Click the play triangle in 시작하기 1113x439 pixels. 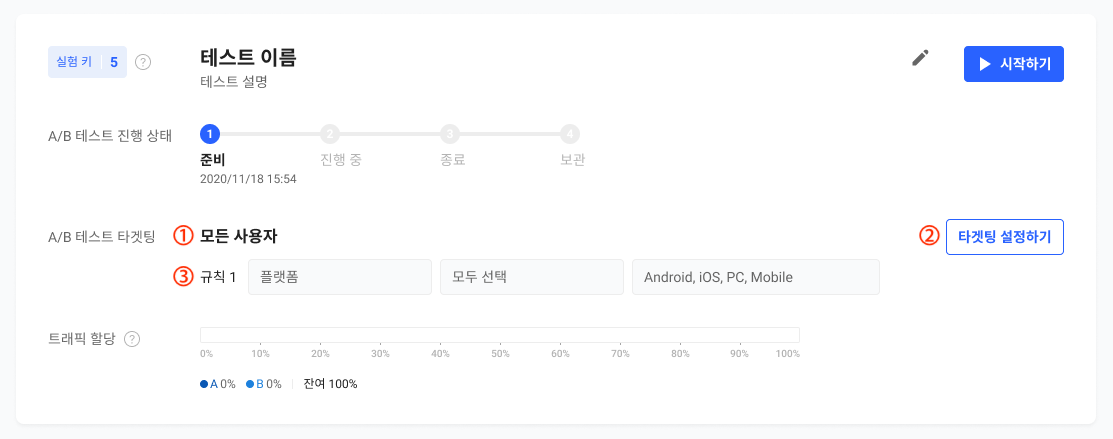pyautogui.click(x=985, y=64)
